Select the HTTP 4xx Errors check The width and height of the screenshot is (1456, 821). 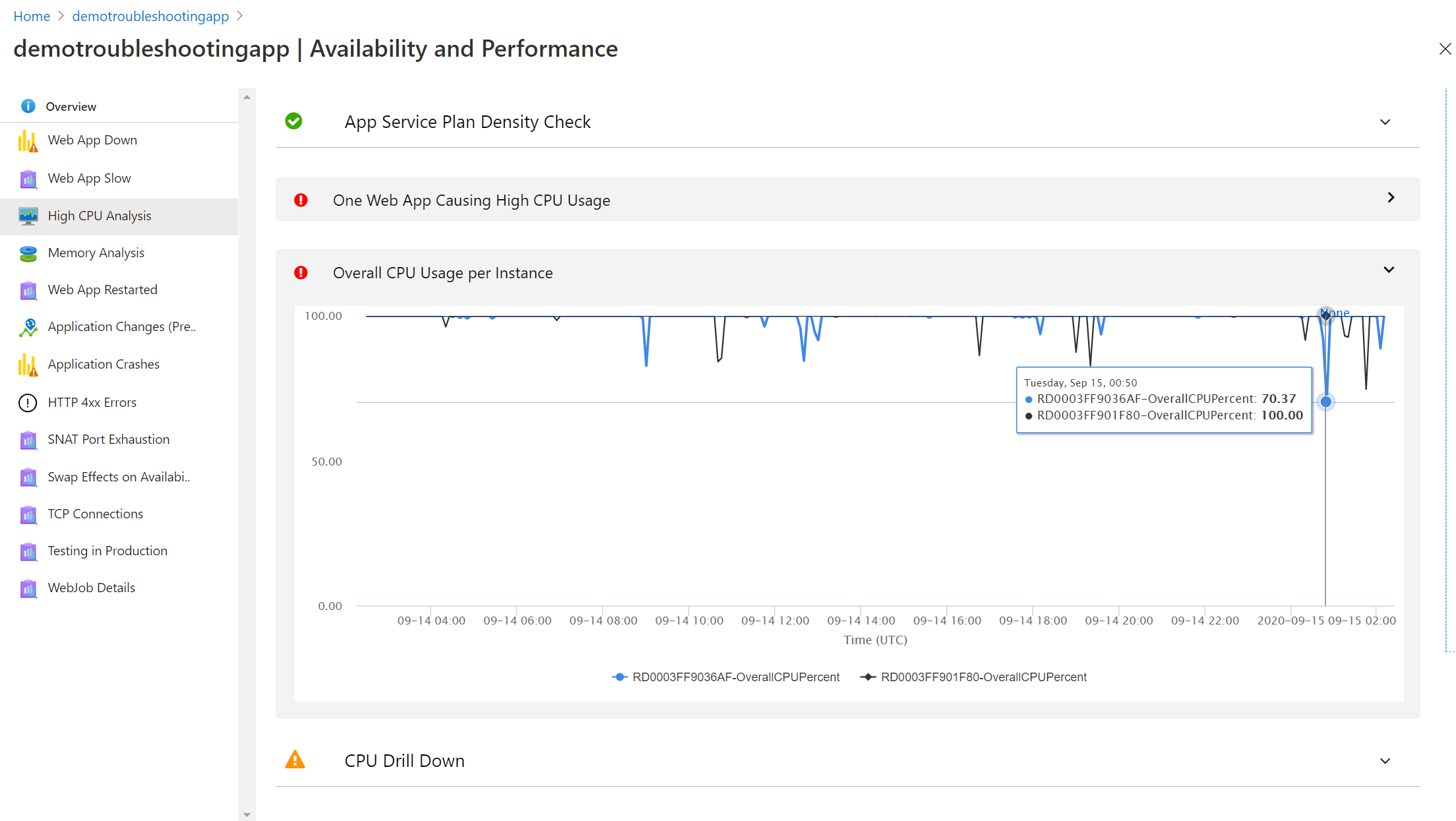(92, 402)
